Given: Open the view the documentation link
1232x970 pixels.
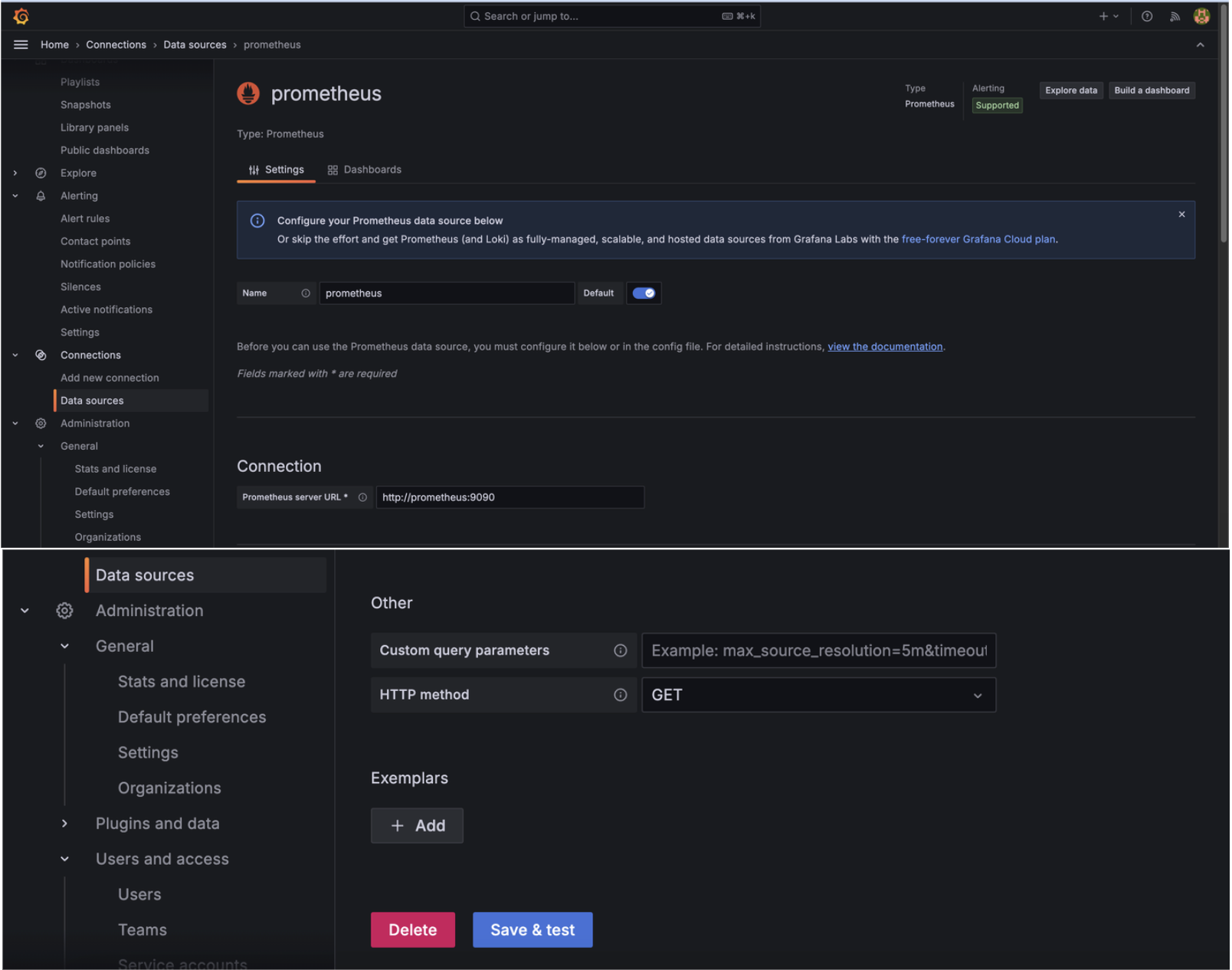Looking at the screenshot, I should point(885,347).
